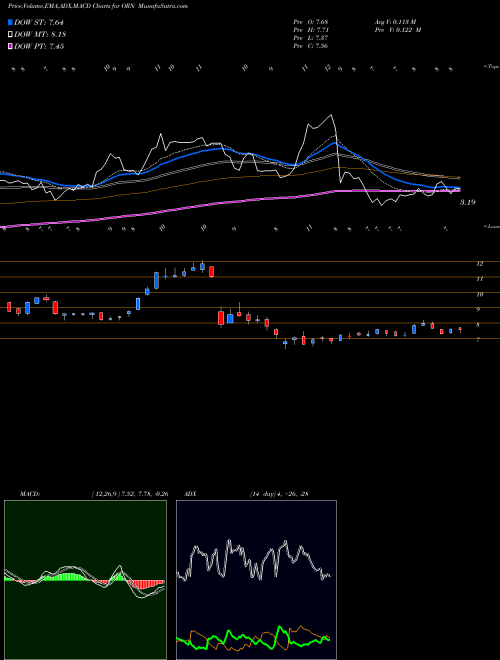Screen dimensions: 500x660
Task: Click the white DOW MT legend swatch
Action: pos(10,35)
